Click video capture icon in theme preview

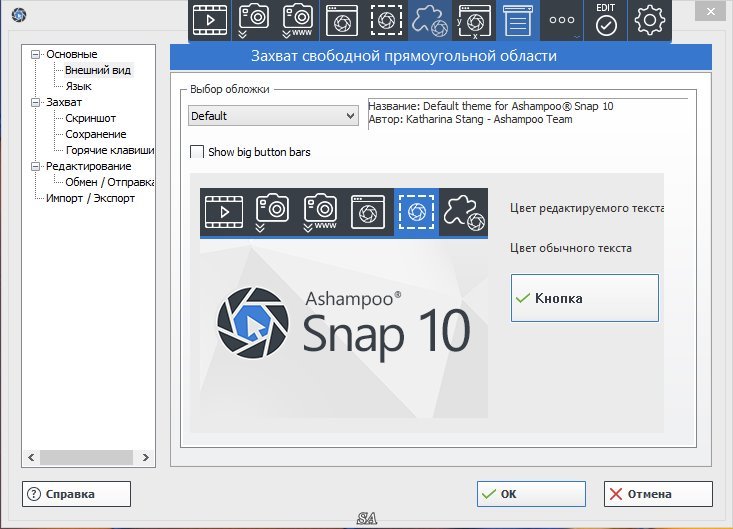tap(224, 212)
